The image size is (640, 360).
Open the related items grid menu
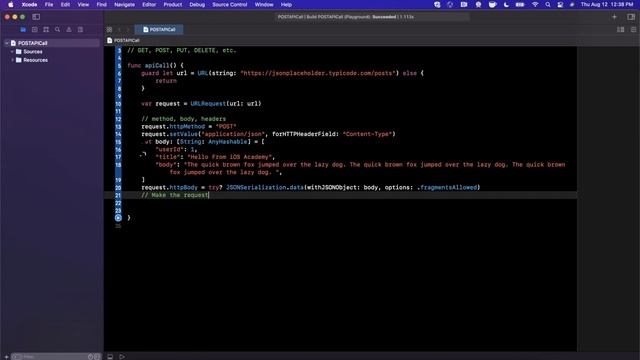[x=109, y=29]
